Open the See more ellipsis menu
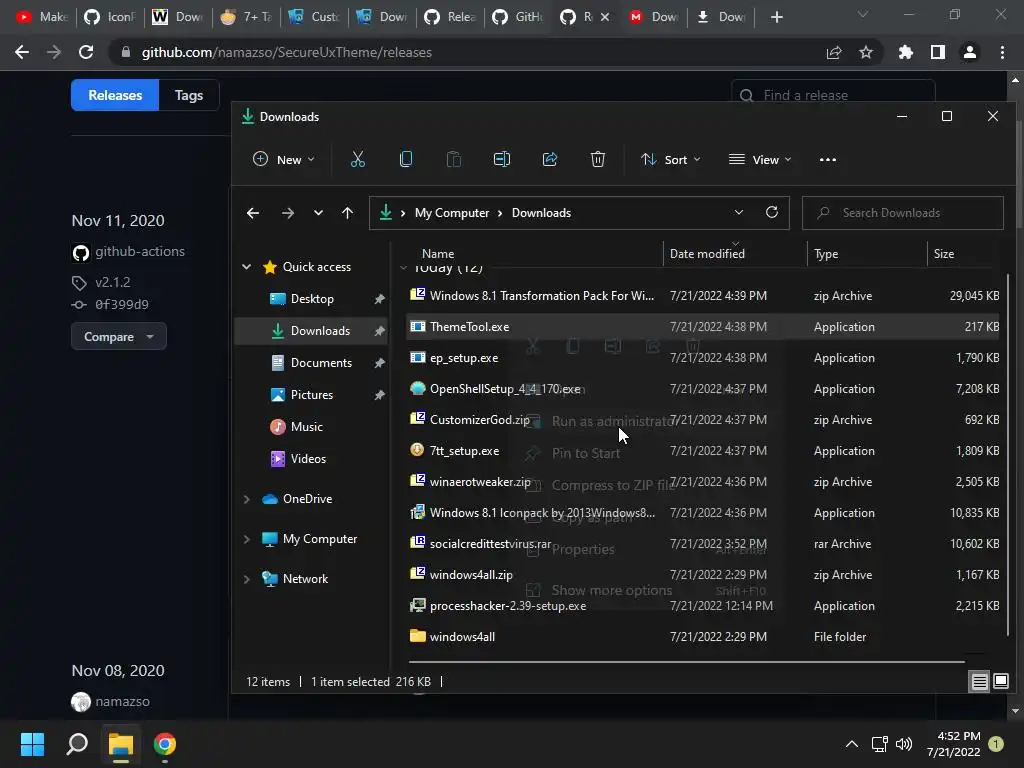Image resolution: width=1024 pixels, height=768 pixels. (827, 159)
